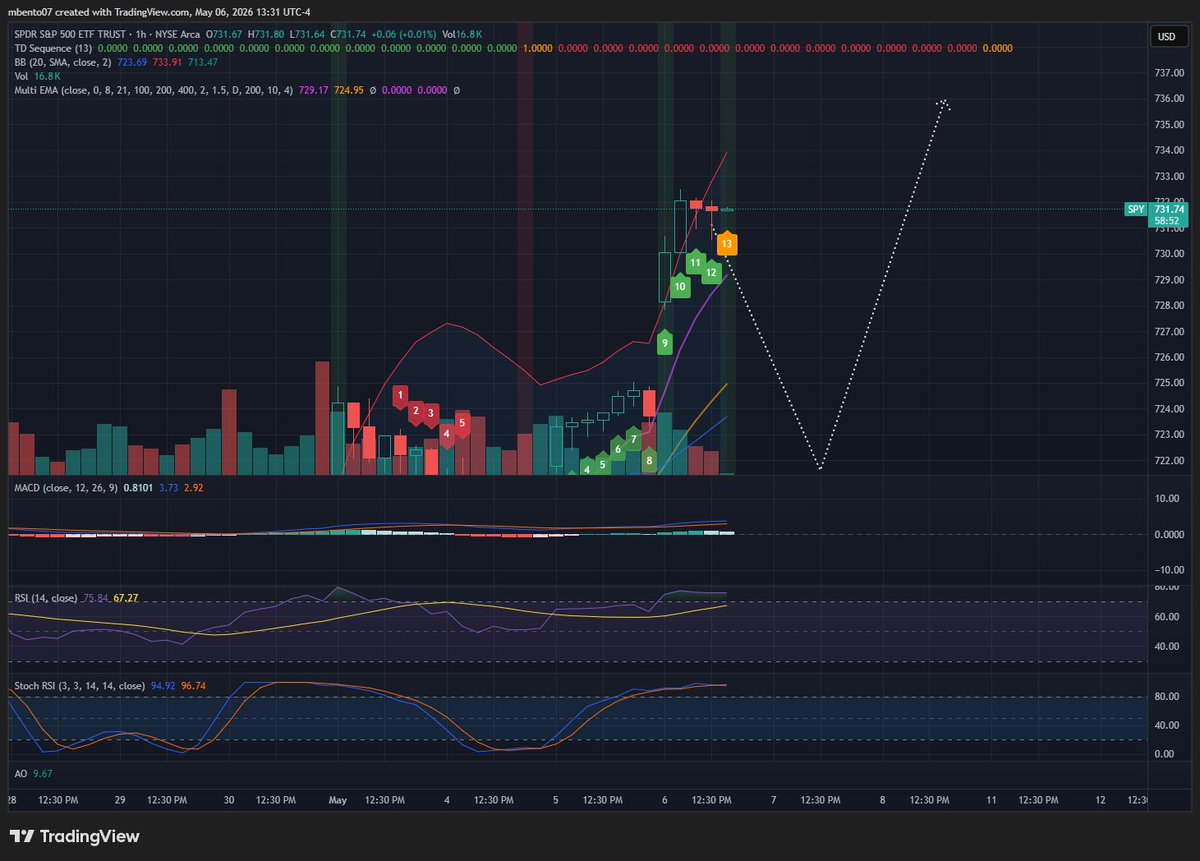
Task: Click the arrowhead of the dotted projection line
Action: pyautogui.click(x=943, y=104)
